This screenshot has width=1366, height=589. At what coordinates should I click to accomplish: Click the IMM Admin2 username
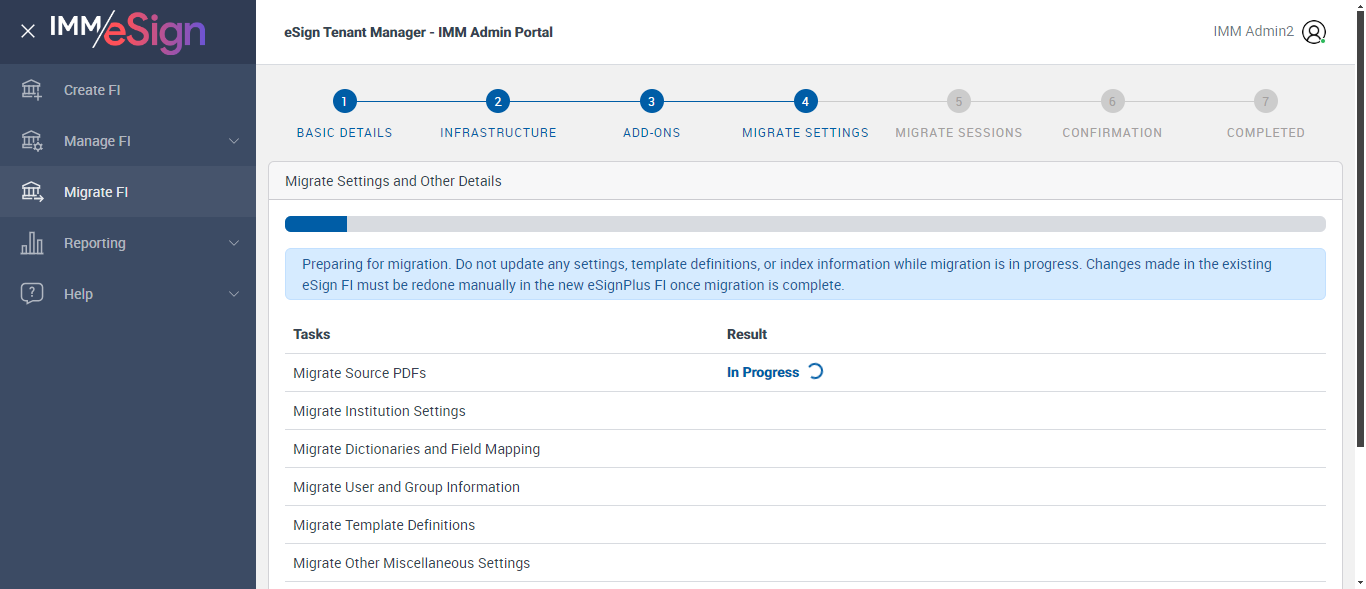1253,32
